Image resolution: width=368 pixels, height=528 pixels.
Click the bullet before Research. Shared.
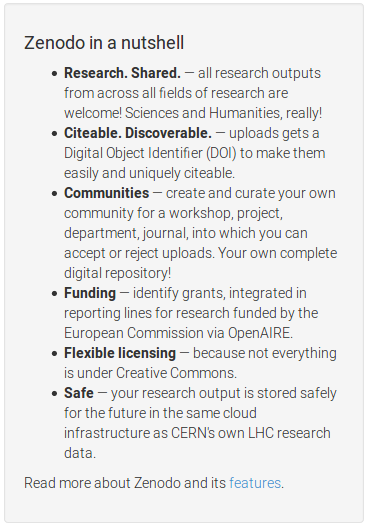(55, 74)
